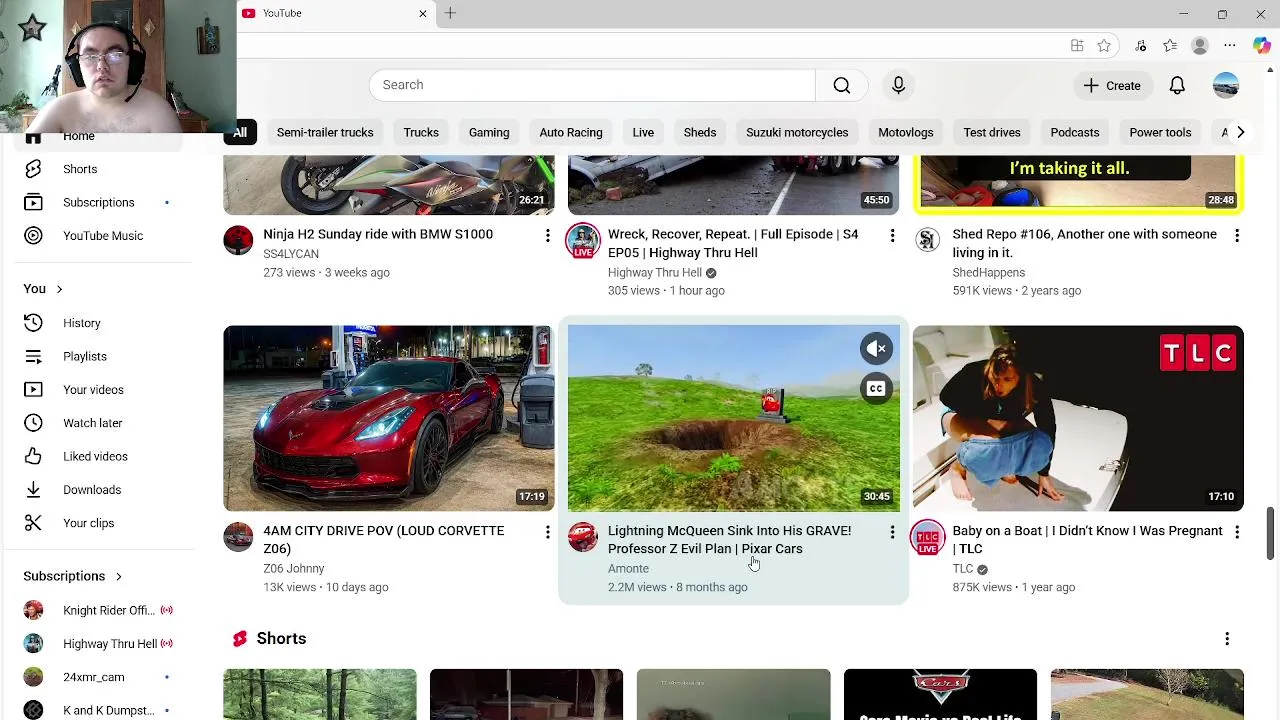Select Trucks filter chip
The image size is (1280, 720).
421,132
